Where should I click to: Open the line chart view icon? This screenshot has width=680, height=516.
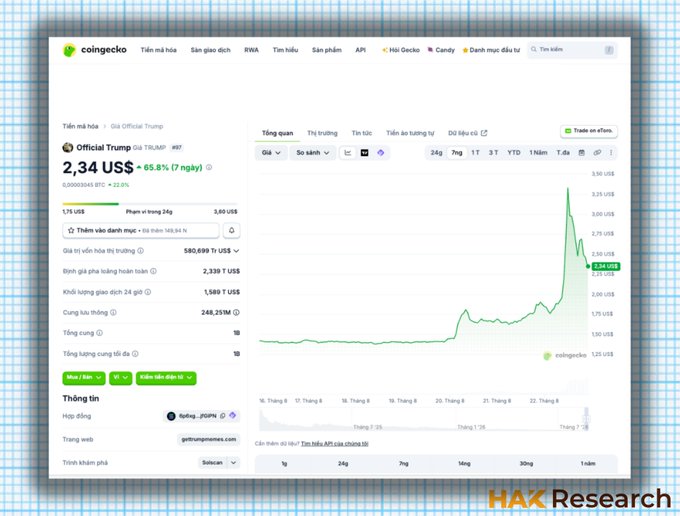[x=348, y=153]
